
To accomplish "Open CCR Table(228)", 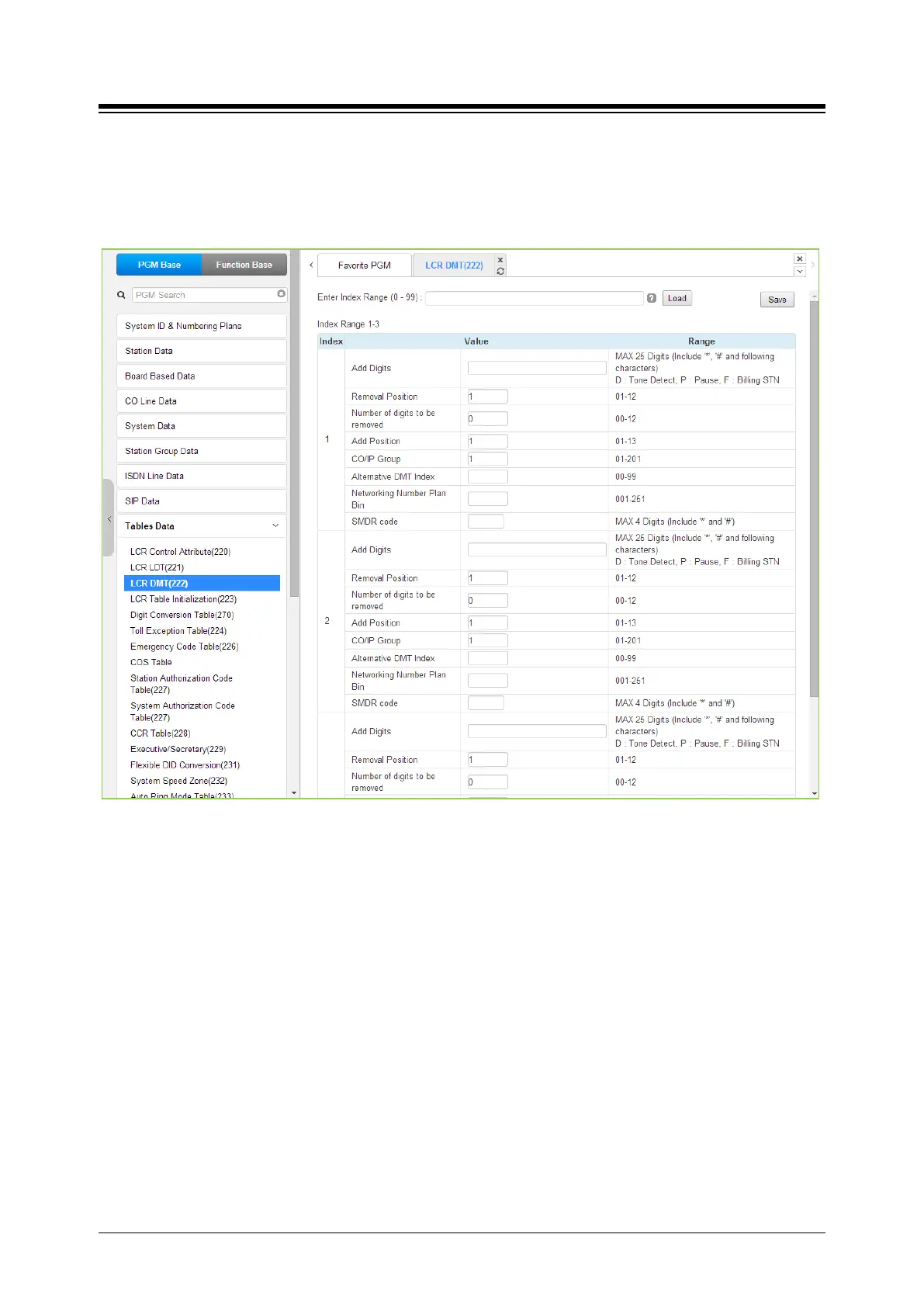I will pyautogui.click(x=160, y=733).
